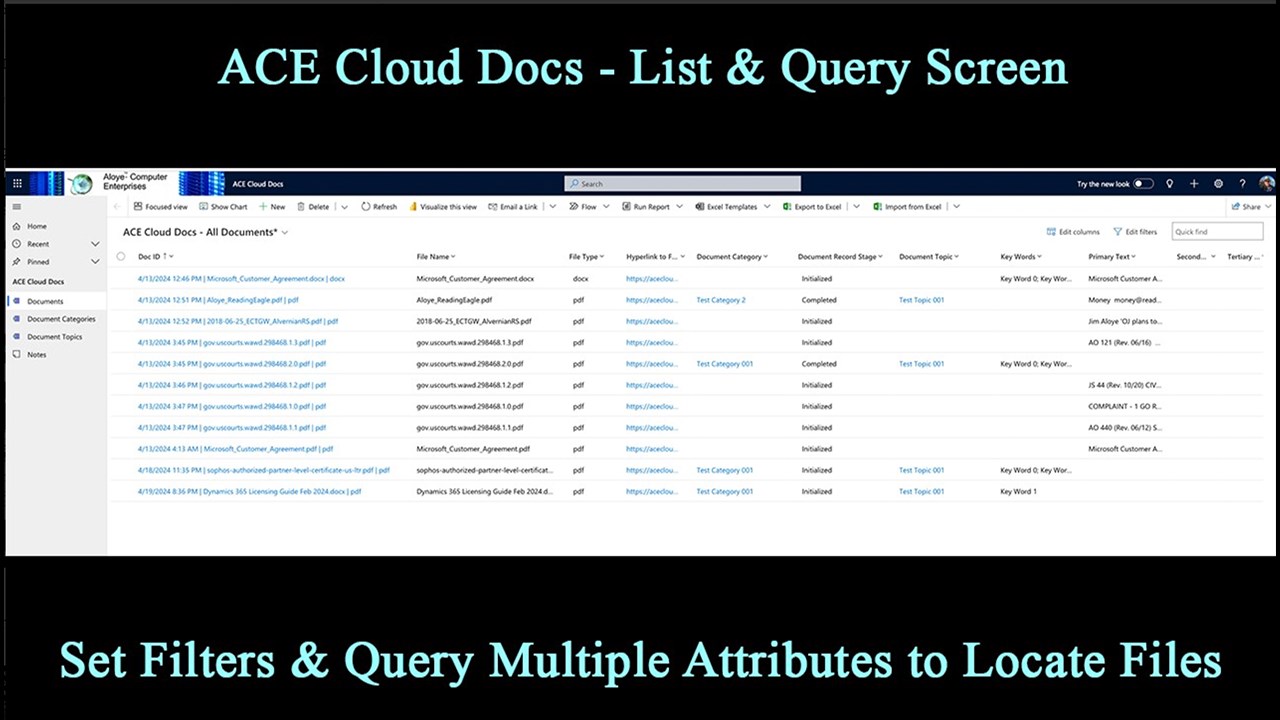This screenshot has width=1280, height=720.
Task: Click the Delete command
Action: (313, 207)
